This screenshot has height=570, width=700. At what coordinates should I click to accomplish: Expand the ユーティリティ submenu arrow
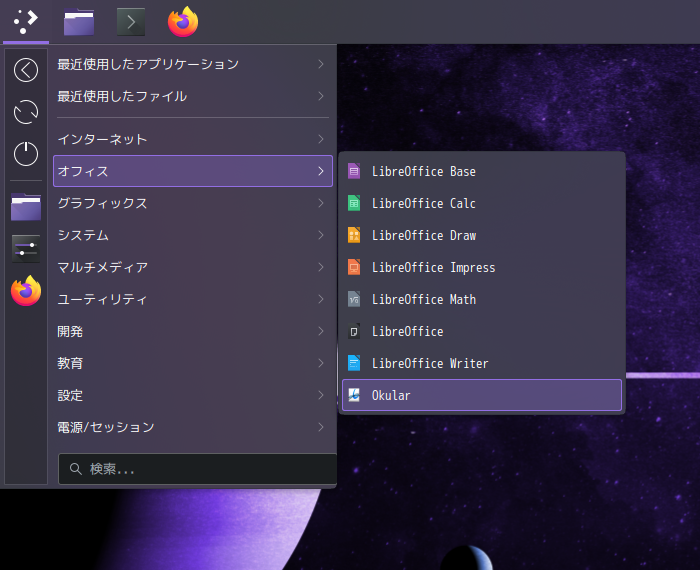[321, 299]
